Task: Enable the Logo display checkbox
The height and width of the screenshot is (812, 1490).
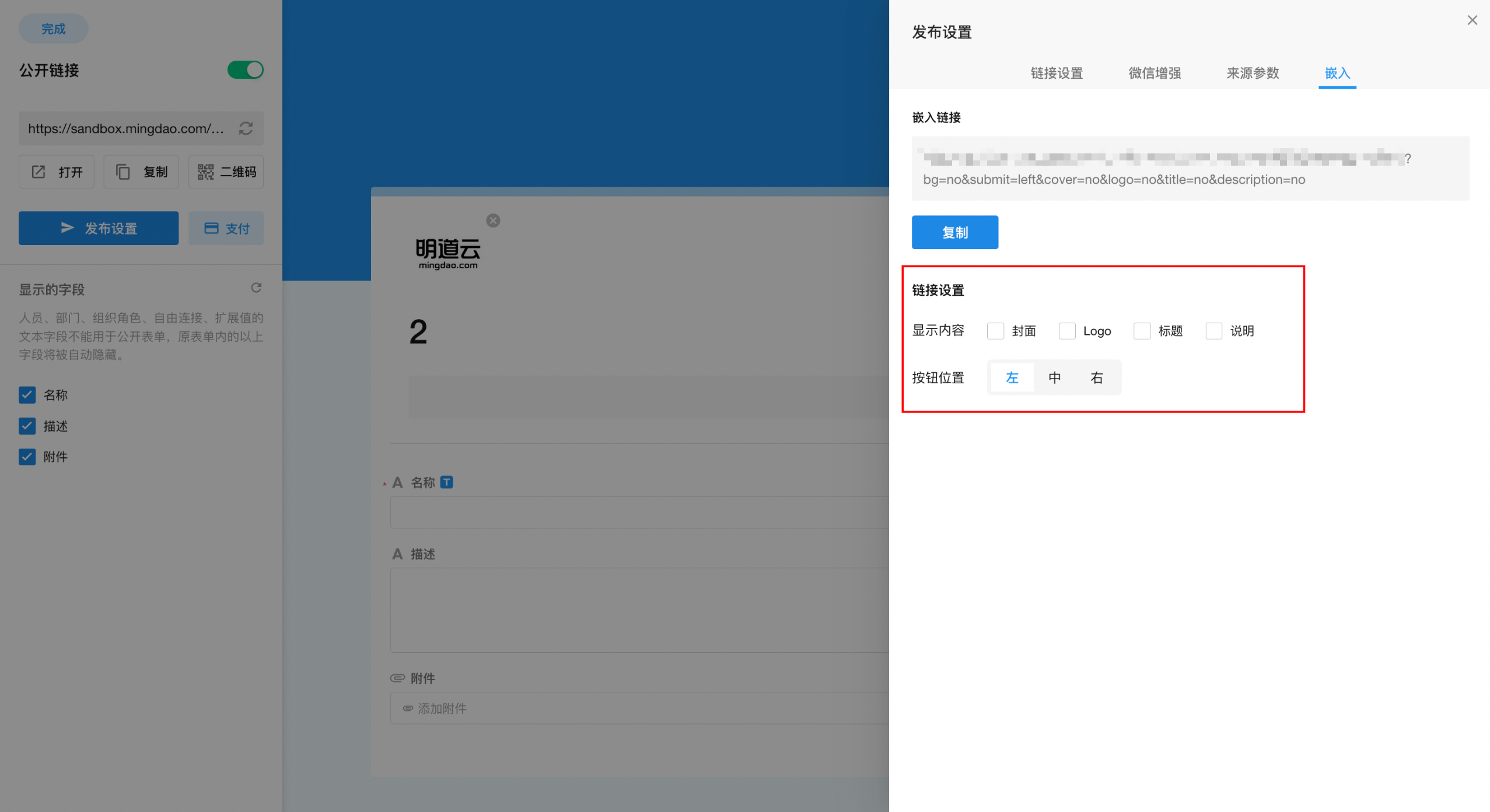Action: tap(1067, 331)
